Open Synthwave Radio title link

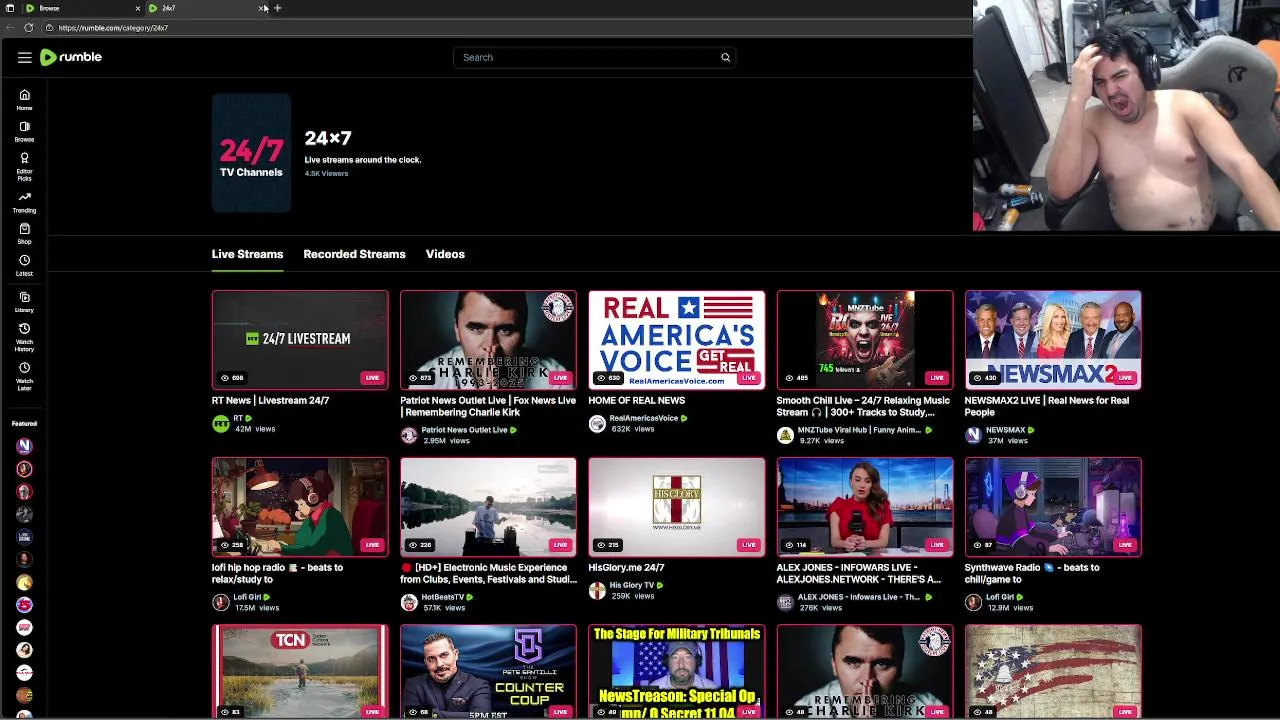tap(1032, 573)
